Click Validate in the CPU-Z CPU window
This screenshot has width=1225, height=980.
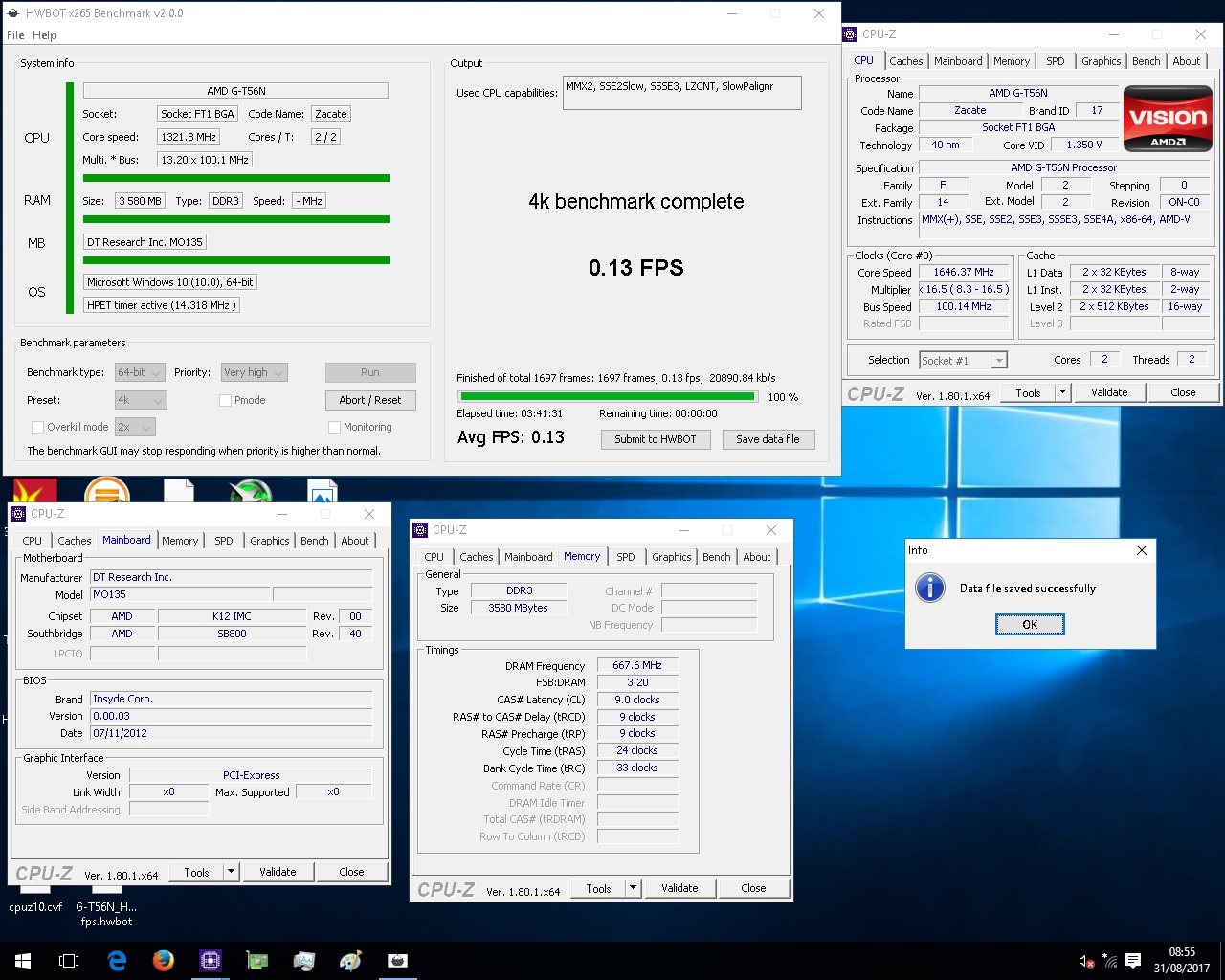(x=1109, y=392)
